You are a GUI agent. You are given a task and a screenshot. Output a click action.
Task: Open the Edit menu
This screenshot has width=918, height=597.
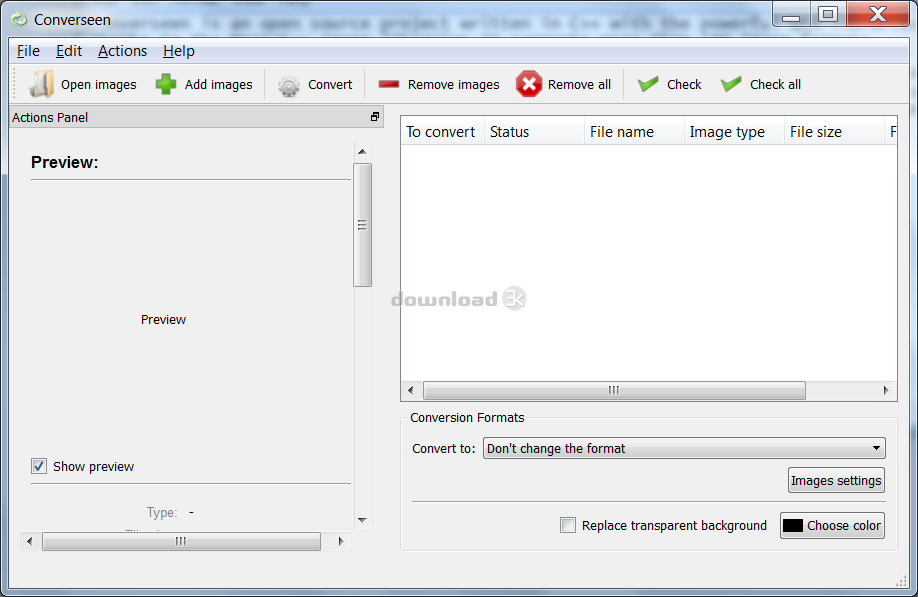(x=68, y=51)
